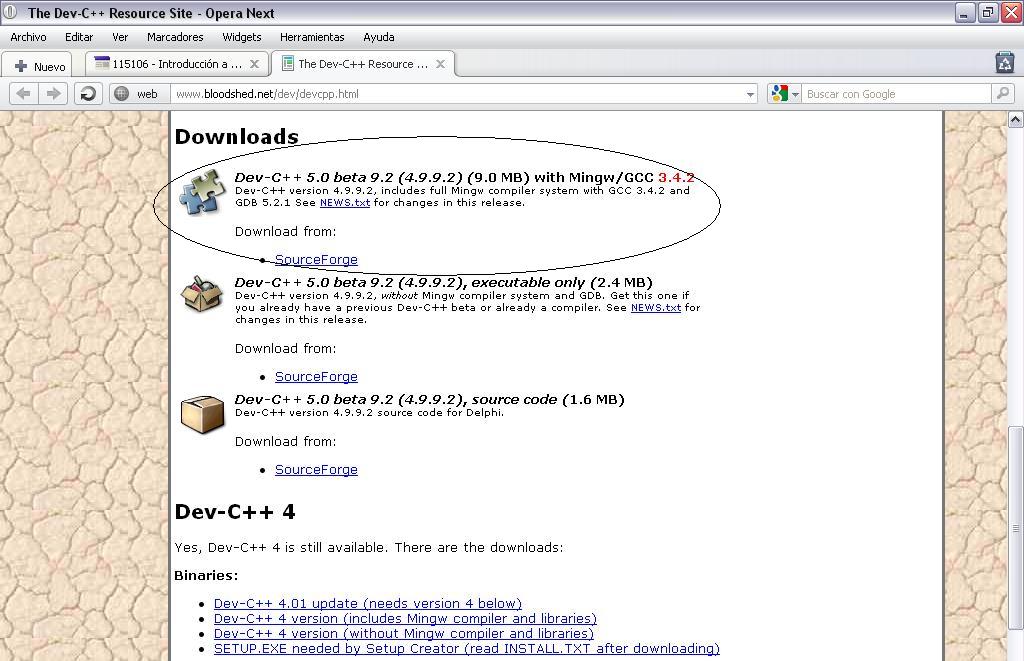
Task: Go back to the previous page
Action: [24, 94]
